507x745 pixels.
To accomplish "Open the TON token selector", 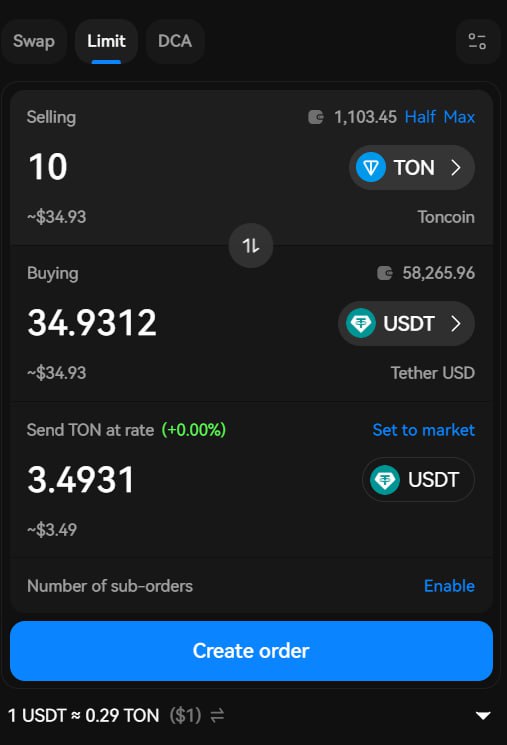I will click(411, 167).
